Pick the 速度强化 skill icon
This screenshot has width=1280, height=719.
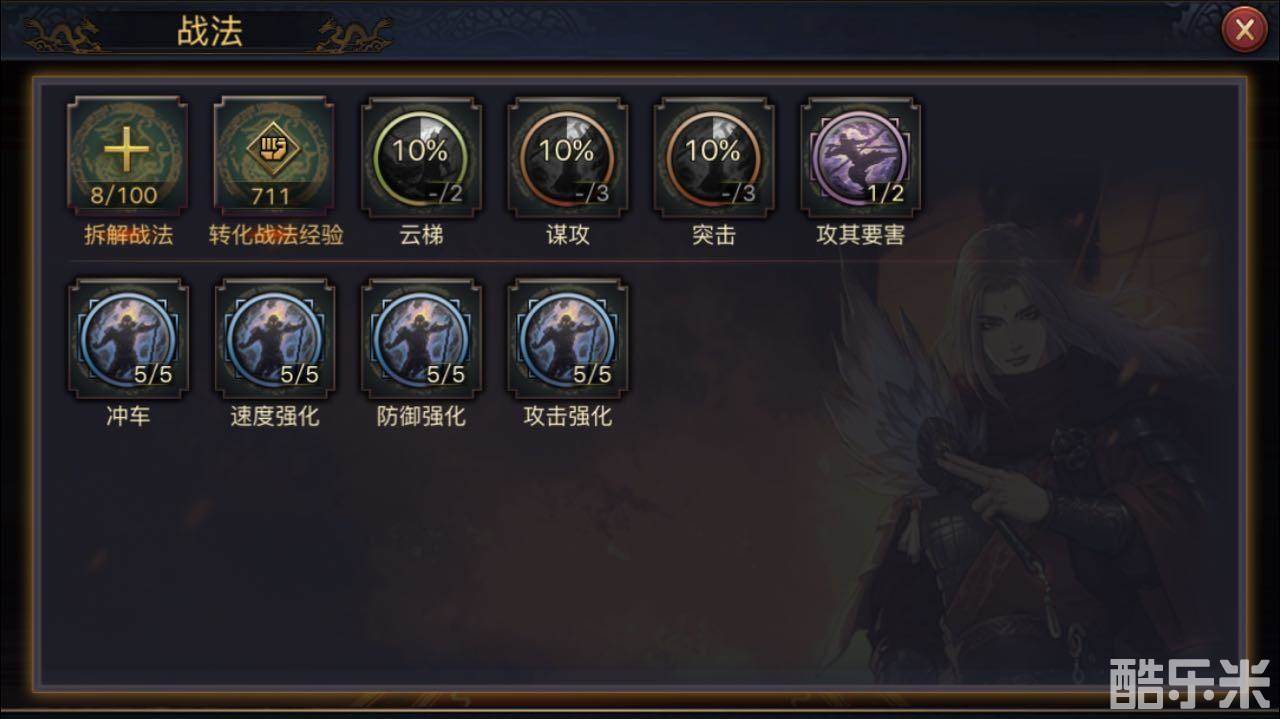pos(274,338)
